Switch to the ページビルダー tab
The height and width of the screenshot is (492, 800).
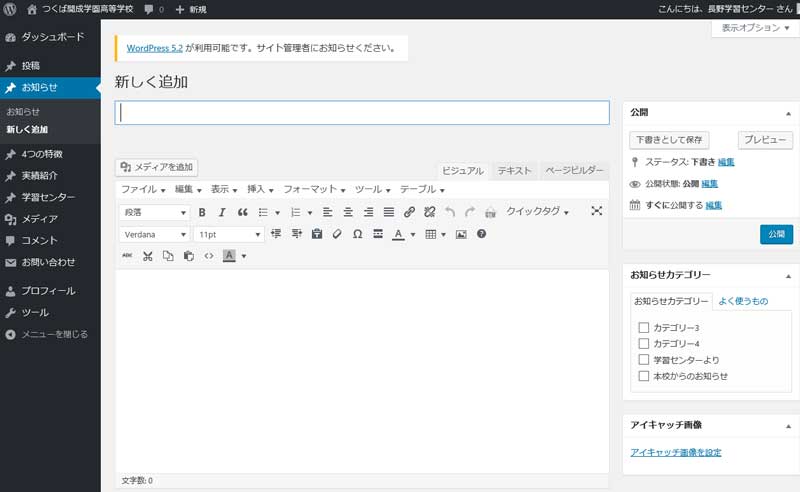coord(574,170)
